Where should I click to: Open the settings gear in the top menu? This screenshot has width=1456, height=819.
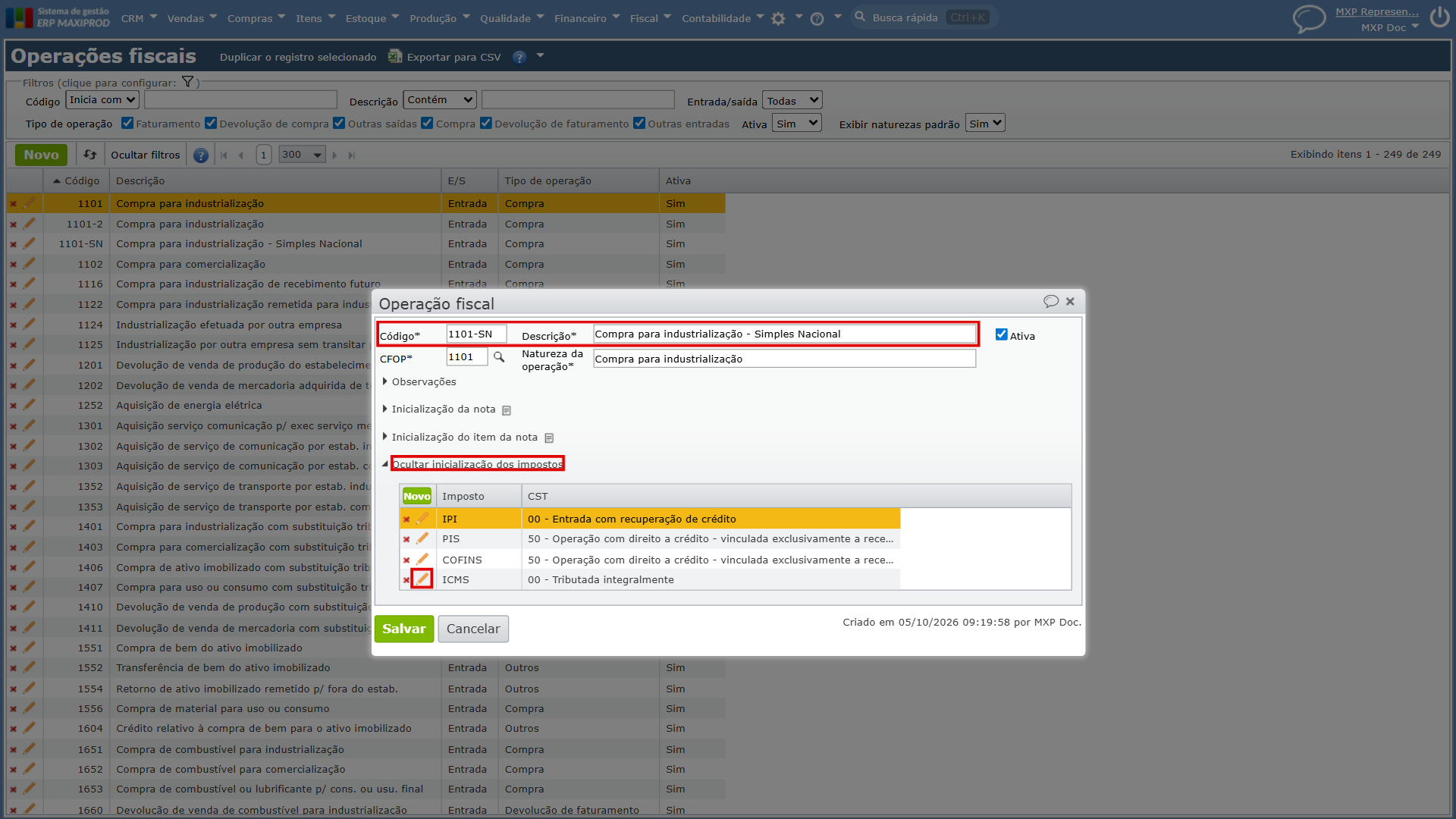coord(778,19)
